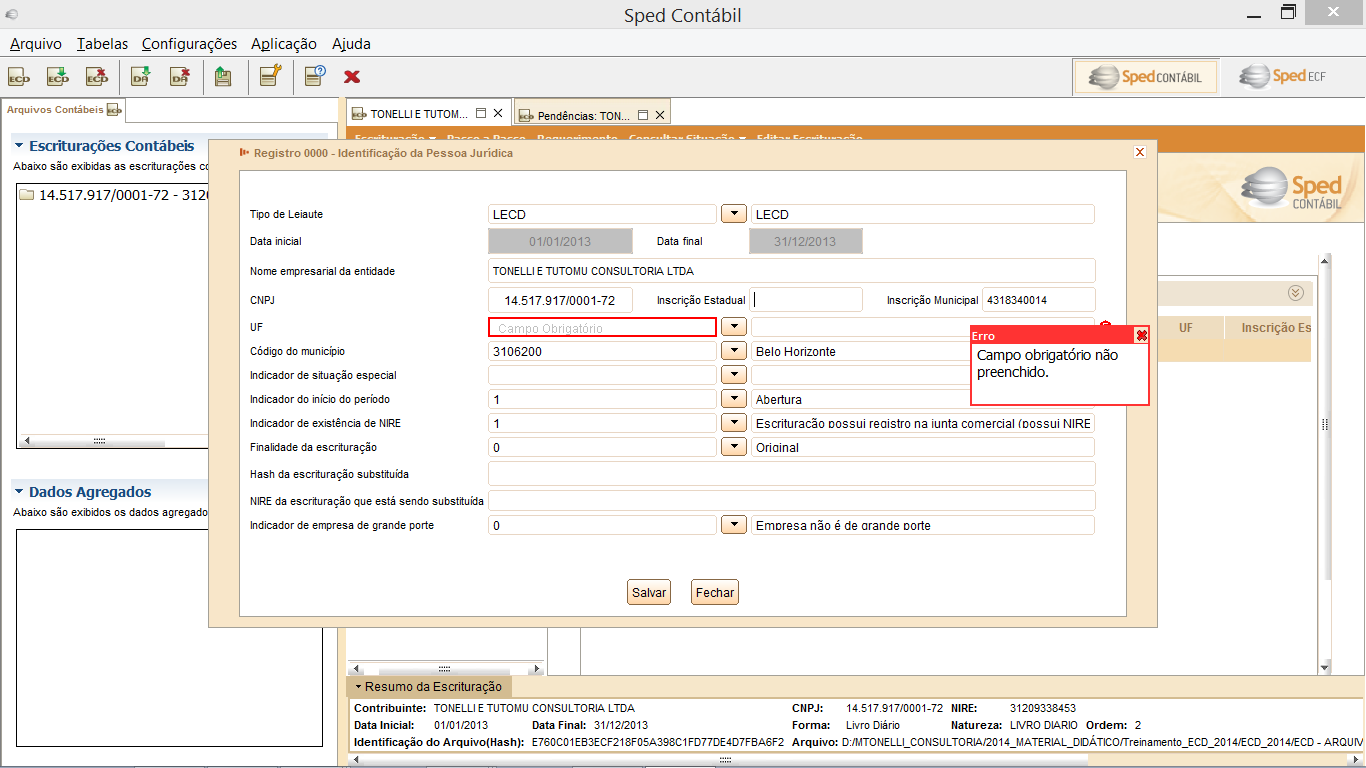Open the Ajuda menu
The height and width of the screenshot is (768, 1366).
351,44
